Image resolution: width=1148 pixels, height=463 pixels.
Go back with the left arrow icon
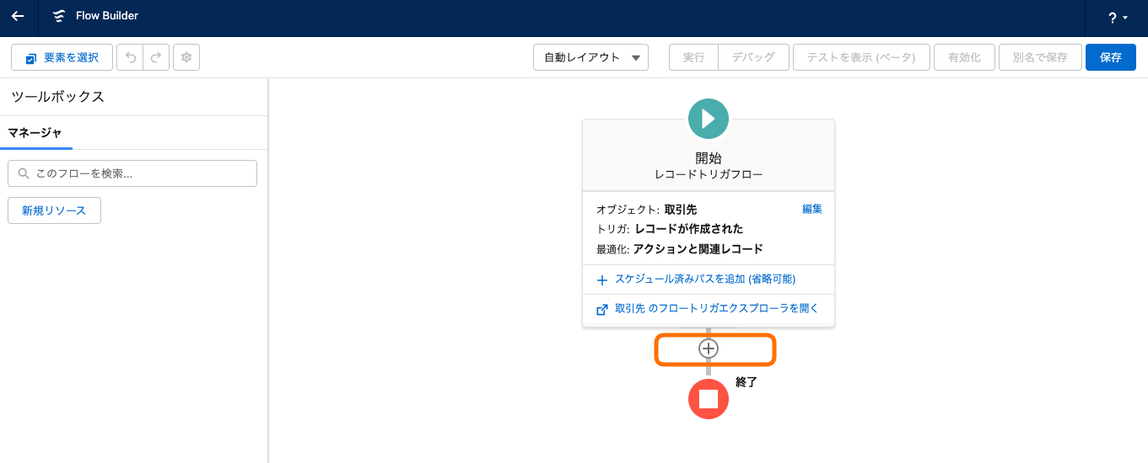point(18,17)
